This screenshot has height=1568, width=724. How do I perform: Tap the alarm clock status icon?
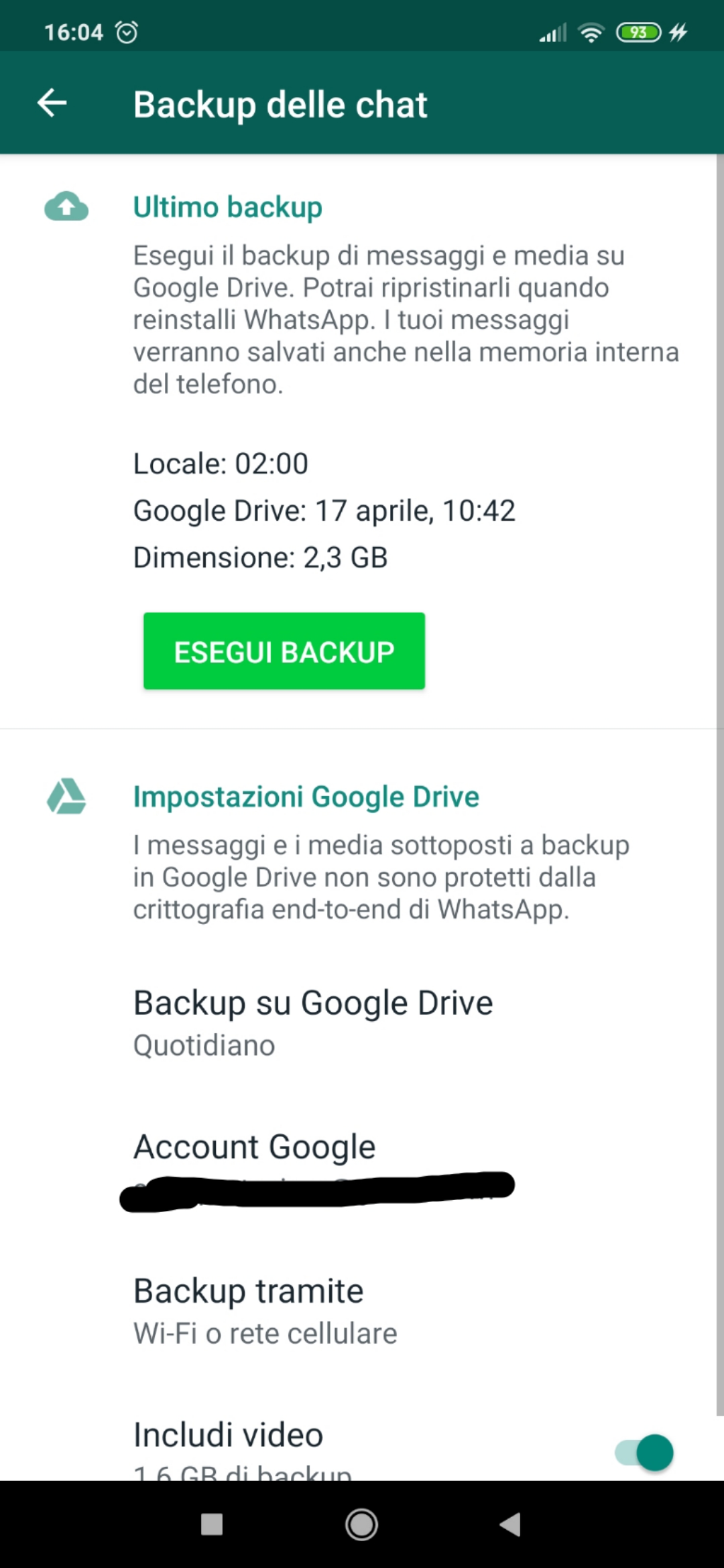127,31
